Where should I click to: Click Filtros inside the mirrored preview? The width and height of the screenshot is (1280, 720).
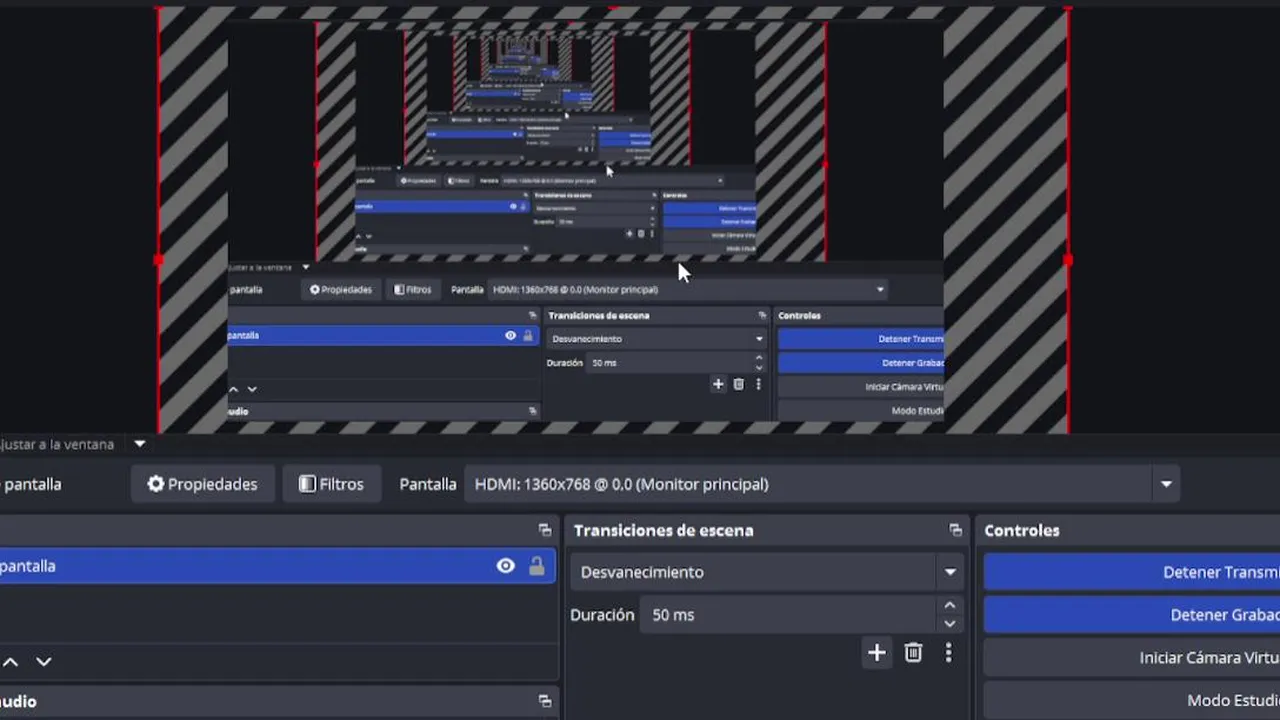pos(413,290)
